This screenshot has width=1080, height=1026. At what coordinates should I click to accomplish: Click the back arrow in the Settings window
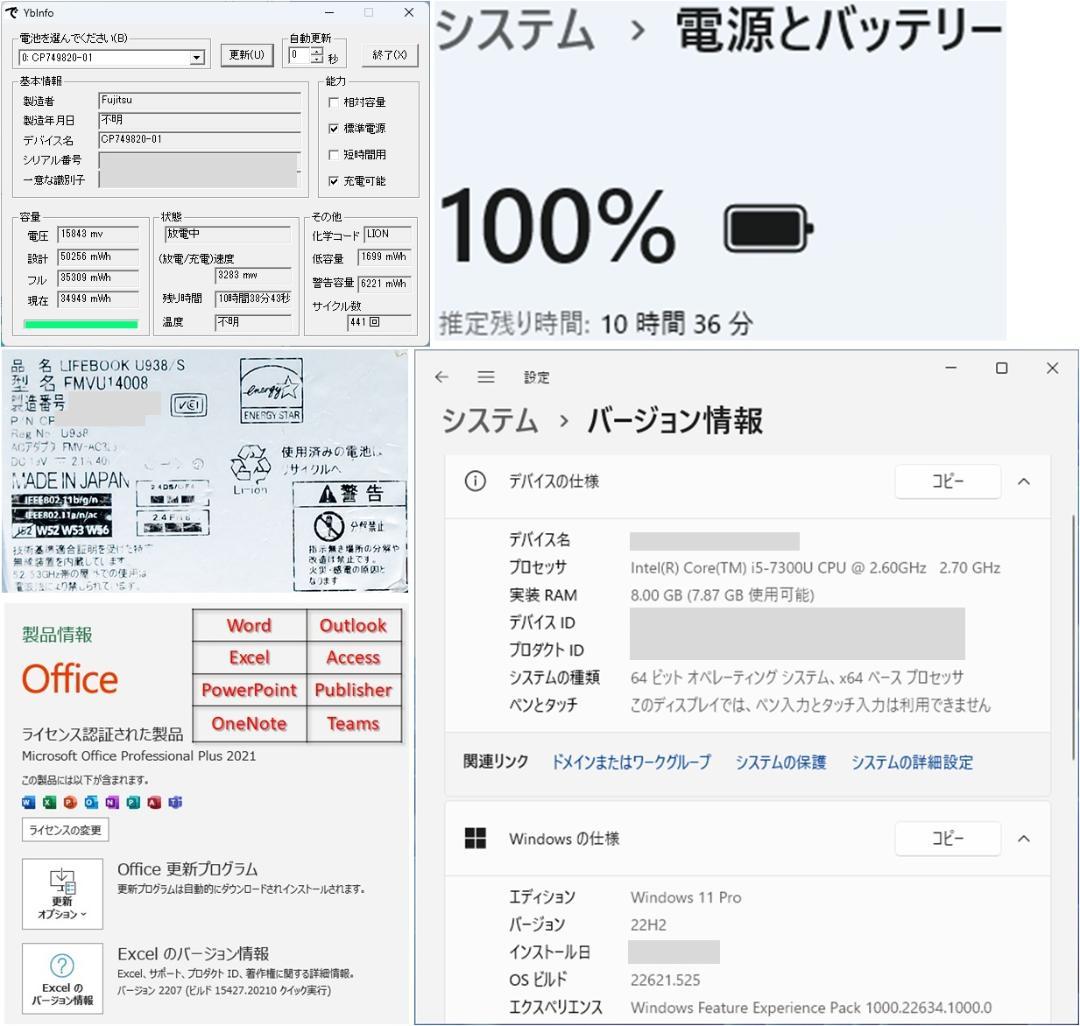pos(441,377)
